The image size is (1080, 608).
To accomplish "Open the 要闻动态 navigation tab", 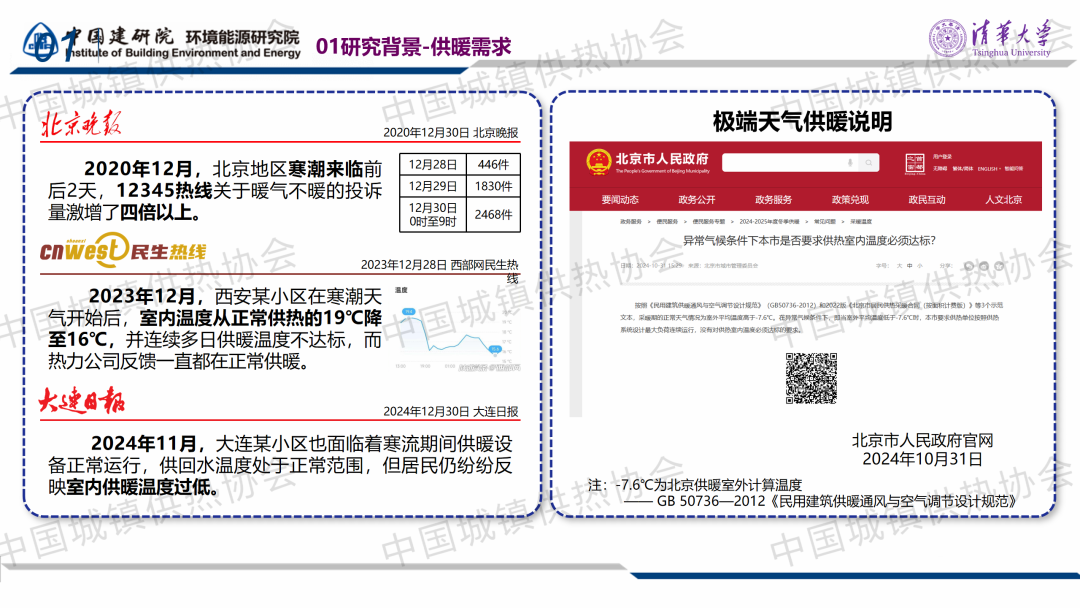I will 620,199.
